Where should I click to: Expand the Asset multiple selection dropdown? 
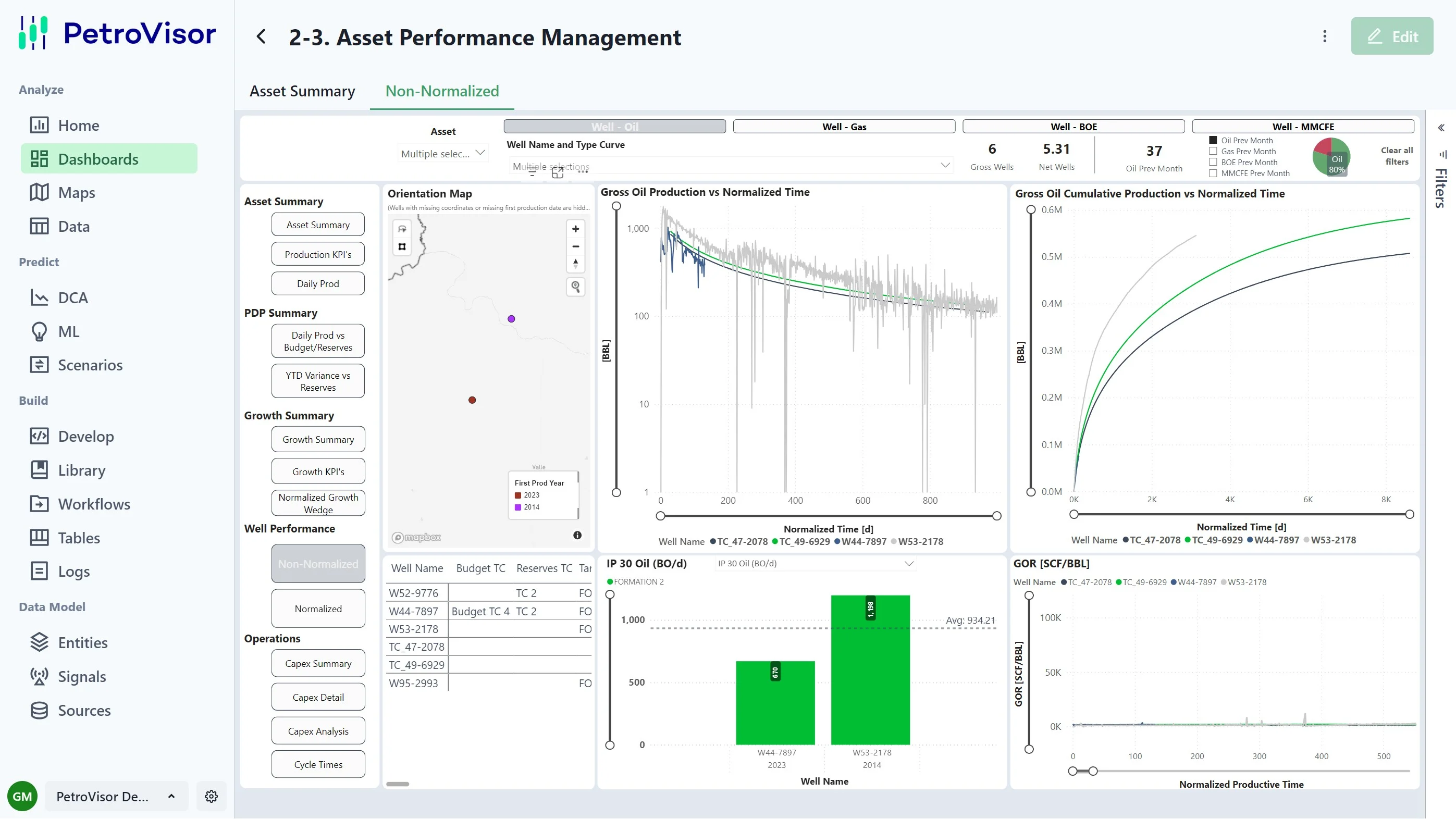coord(442,154)
